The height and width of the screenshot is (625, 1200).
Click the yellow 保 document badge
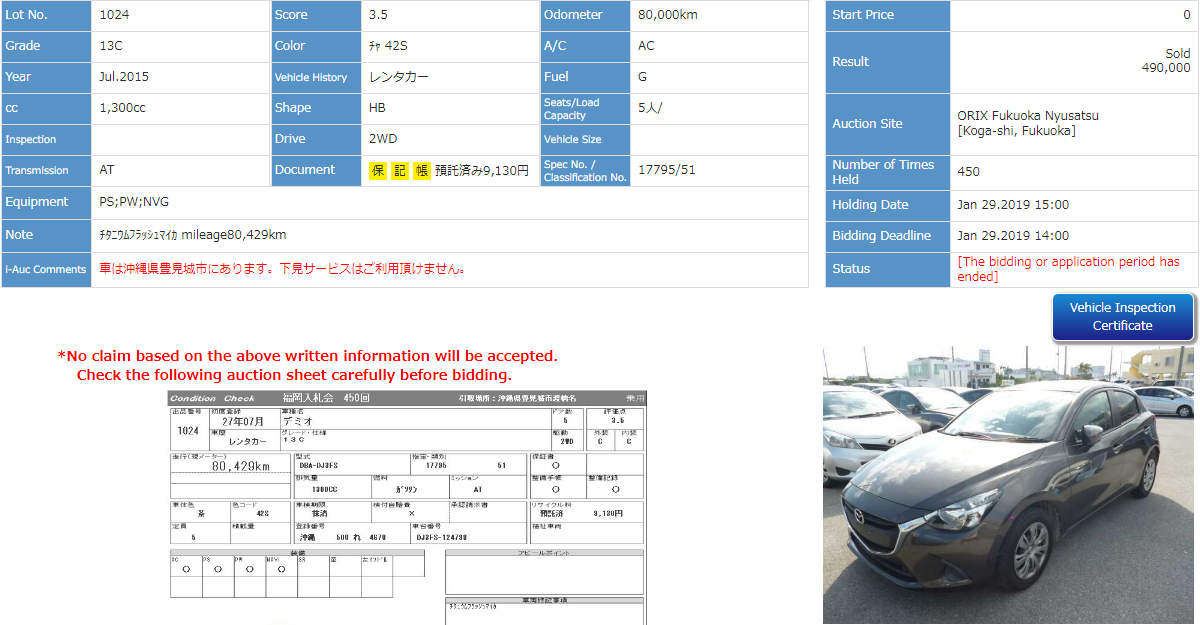(x=378, y=171)
